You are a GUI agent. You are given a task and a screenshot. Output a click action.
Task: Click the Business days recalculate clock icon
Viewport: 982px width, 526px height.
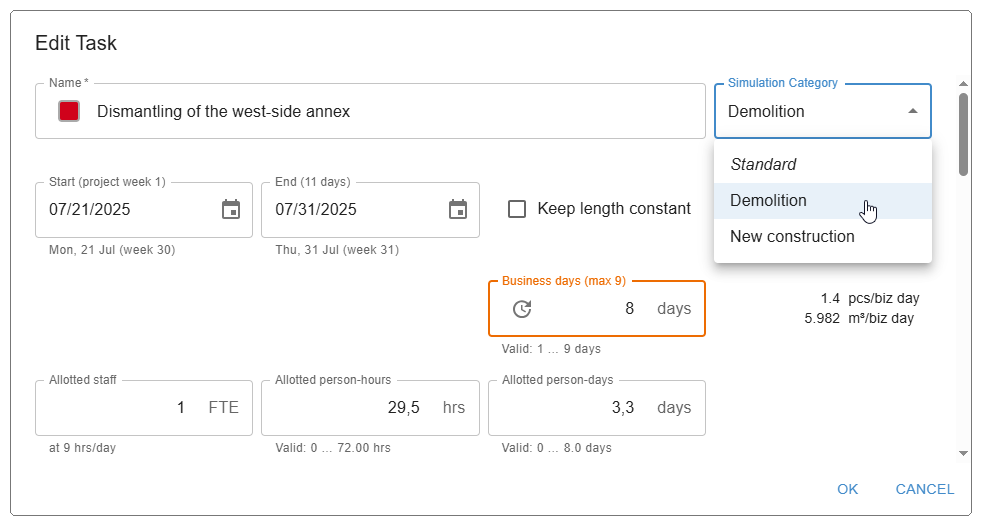[x=522, y=309]
